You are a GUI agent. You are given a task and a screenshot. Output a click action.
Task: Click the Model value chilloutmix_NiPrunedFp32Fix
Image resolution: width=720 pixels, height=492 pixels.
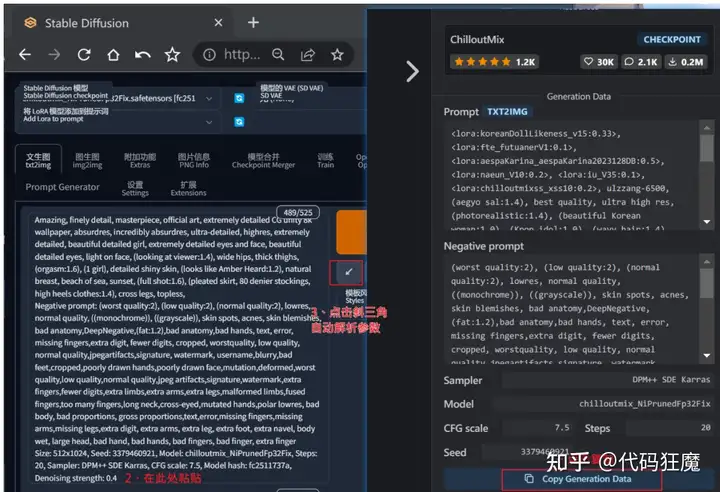(x=645, y=404)
